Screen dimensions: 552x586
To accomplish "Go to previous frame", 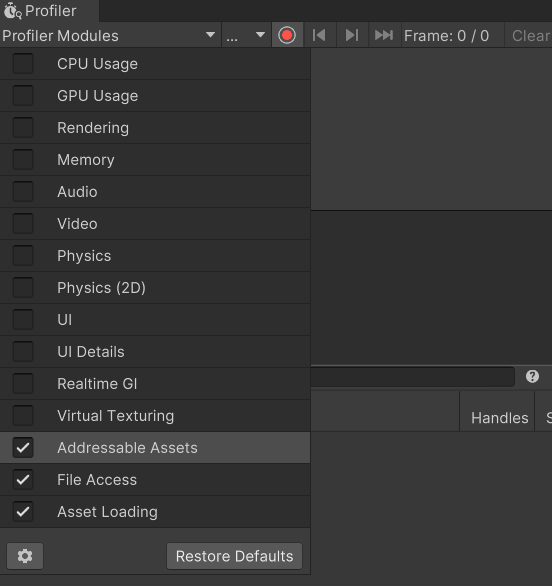I will coord(320,36).
